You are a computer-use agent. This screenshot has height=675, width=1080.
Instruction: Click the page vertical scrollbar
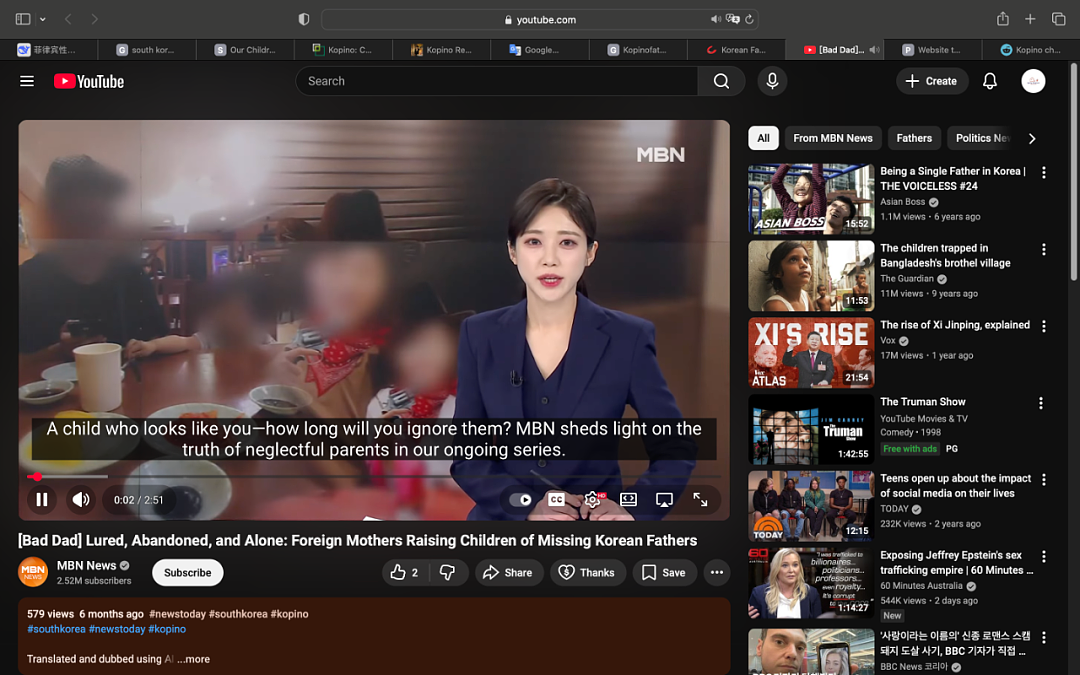point(1073,172)
